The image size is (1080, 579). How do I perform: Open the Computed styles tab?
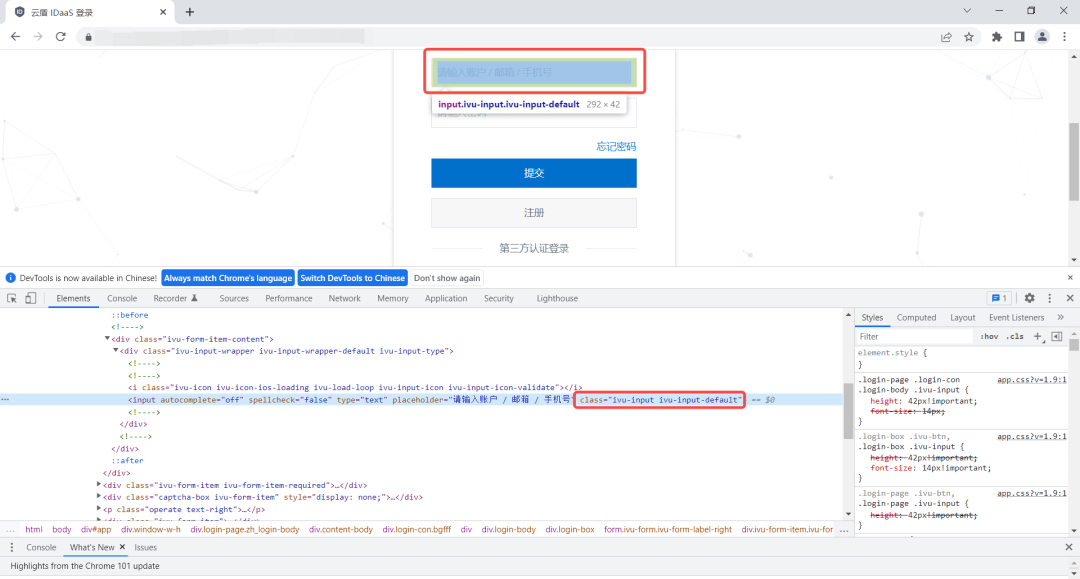(916, 317)
